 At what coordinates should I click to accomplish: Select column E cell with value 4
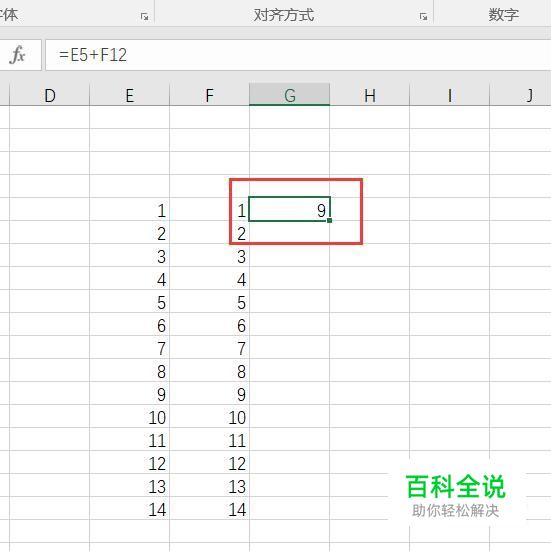(x=130, y=278)
